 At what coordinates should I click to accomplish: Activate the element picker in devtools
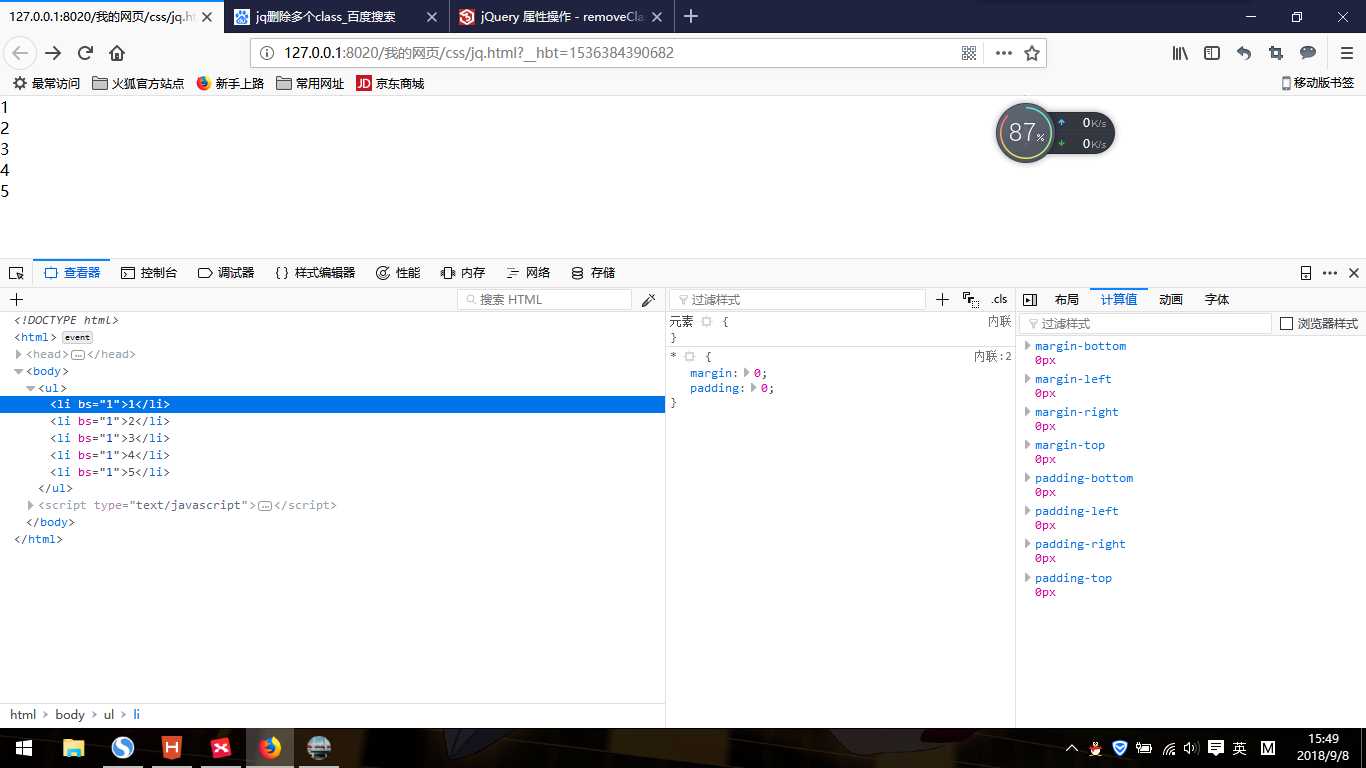(16, 273)
